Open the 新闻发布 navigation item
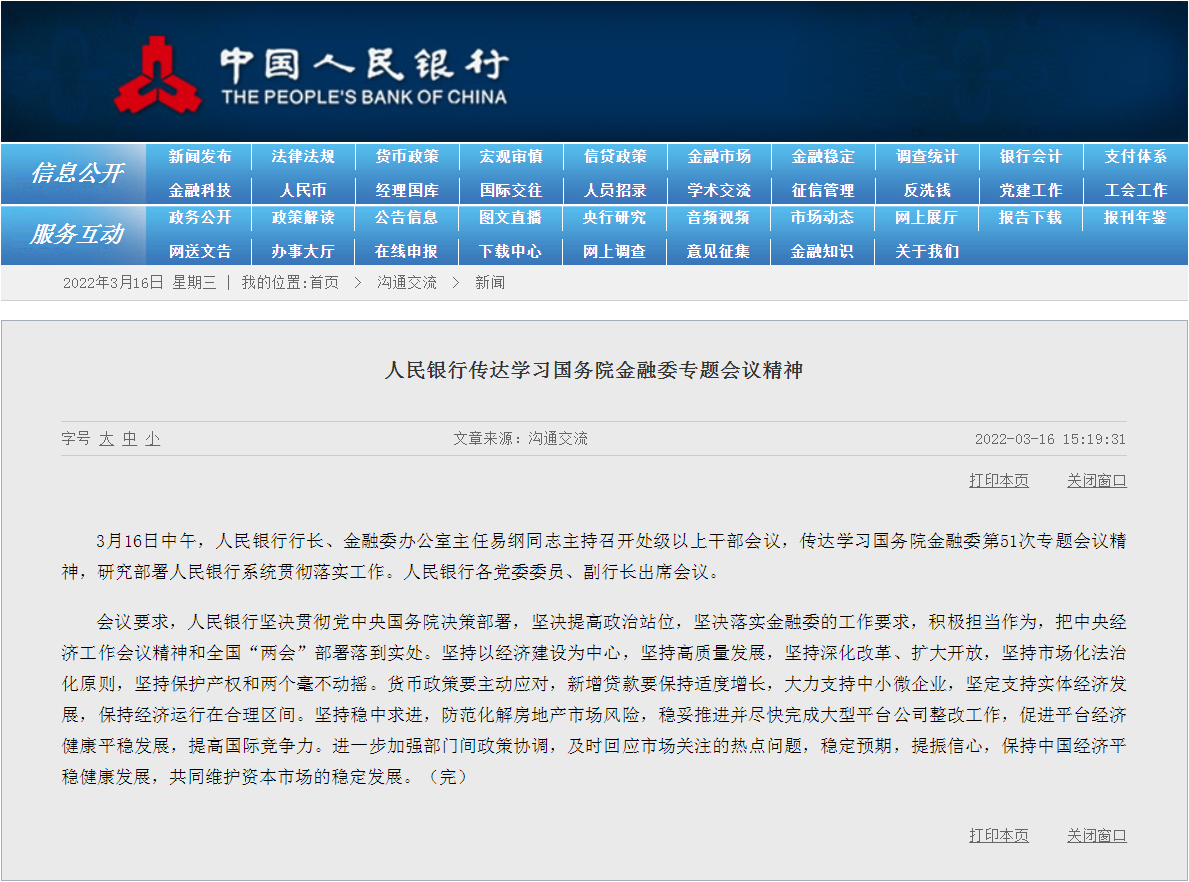This screenshot has height=882, width=1189. pos(199,156)
